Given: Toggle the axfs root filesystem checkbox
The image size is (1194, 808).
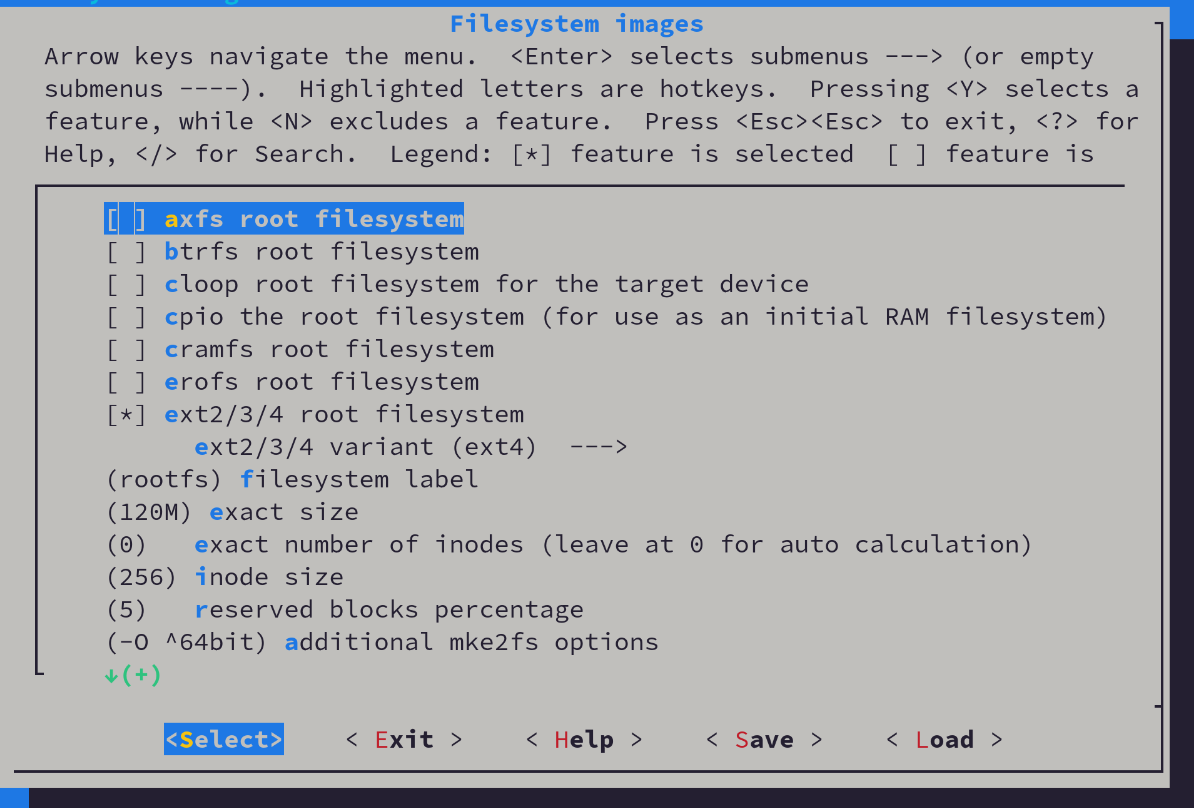Looking at the screenshot, I should [x=127, y=219].
